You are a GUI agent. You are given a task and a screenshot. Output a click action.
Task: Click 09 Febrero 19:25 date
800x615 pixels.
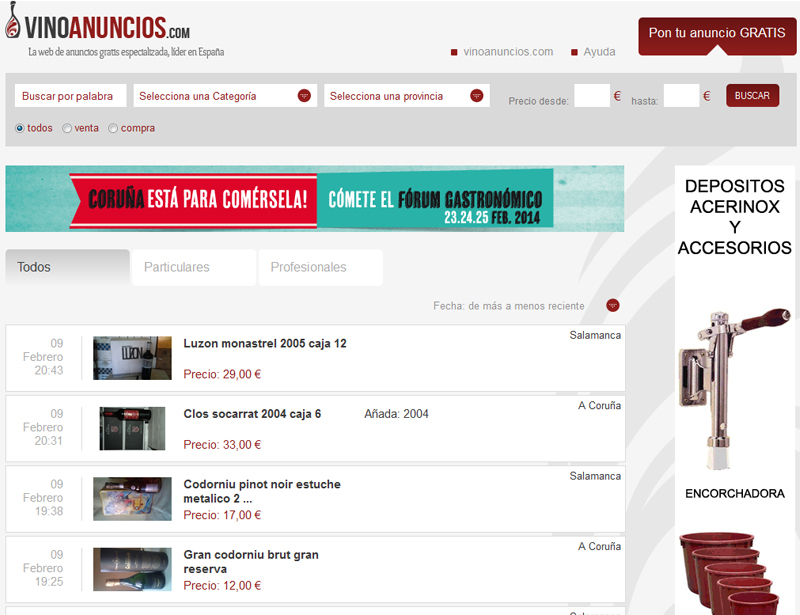[43, 568]
